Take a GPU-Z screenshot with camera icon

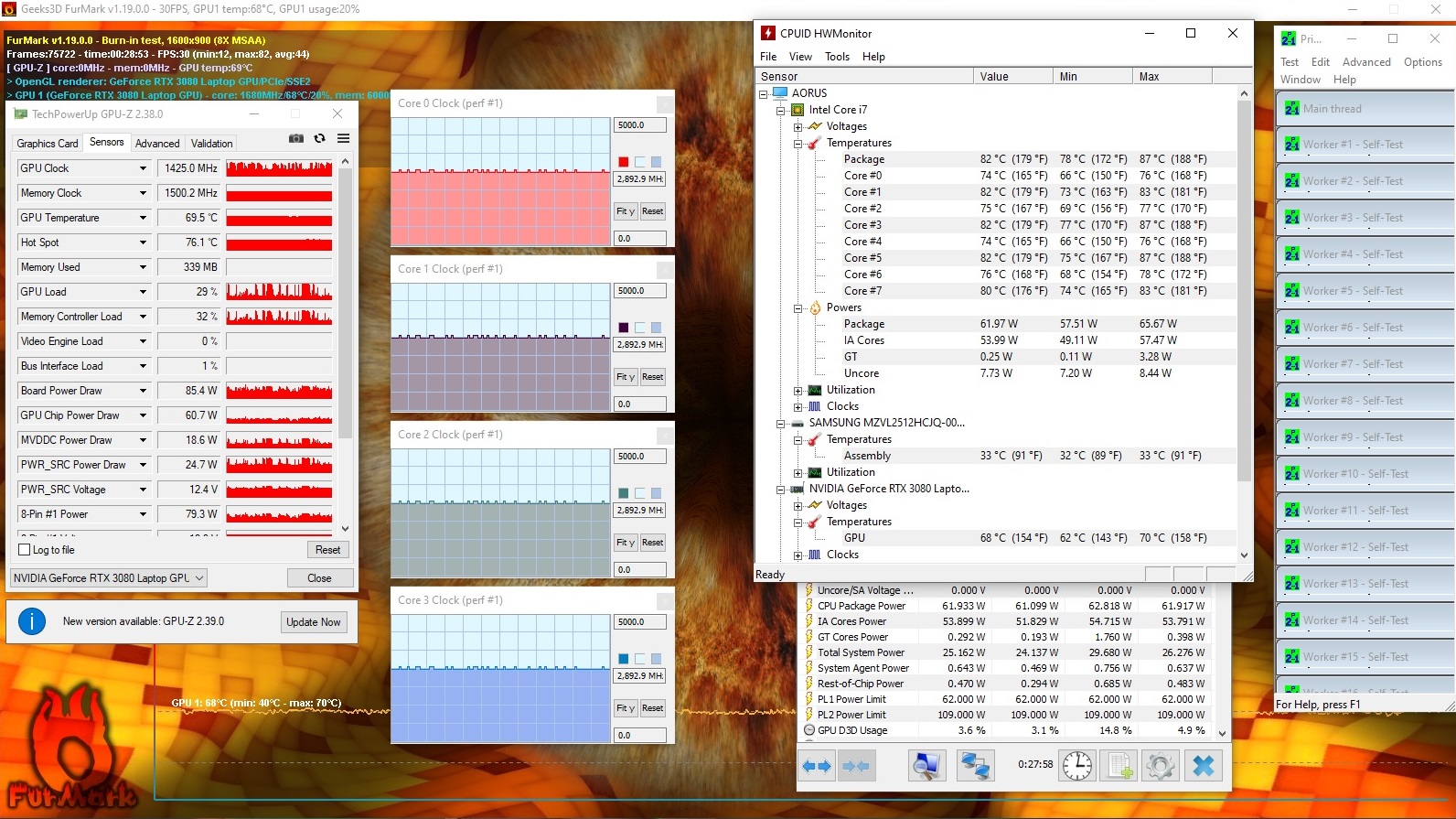click(296, 139)
